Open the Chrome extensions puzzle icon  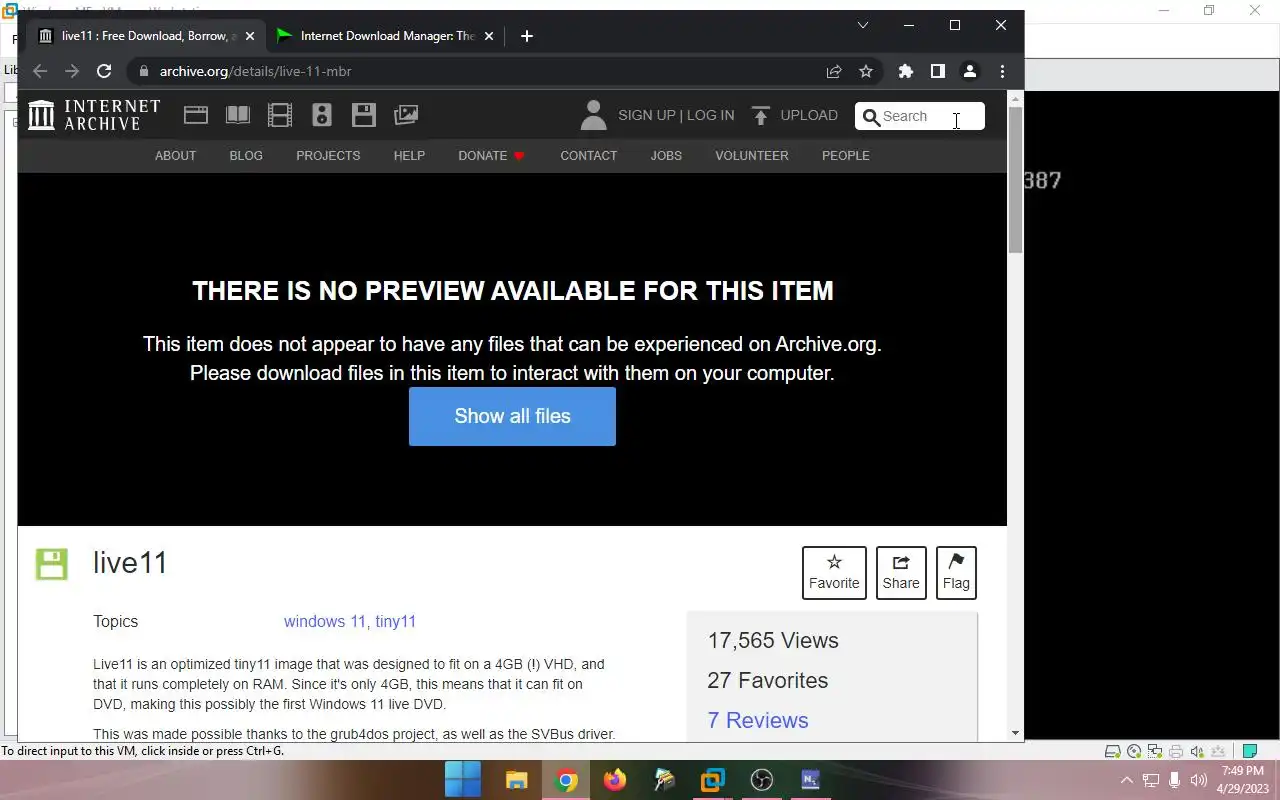pos(906,71)
